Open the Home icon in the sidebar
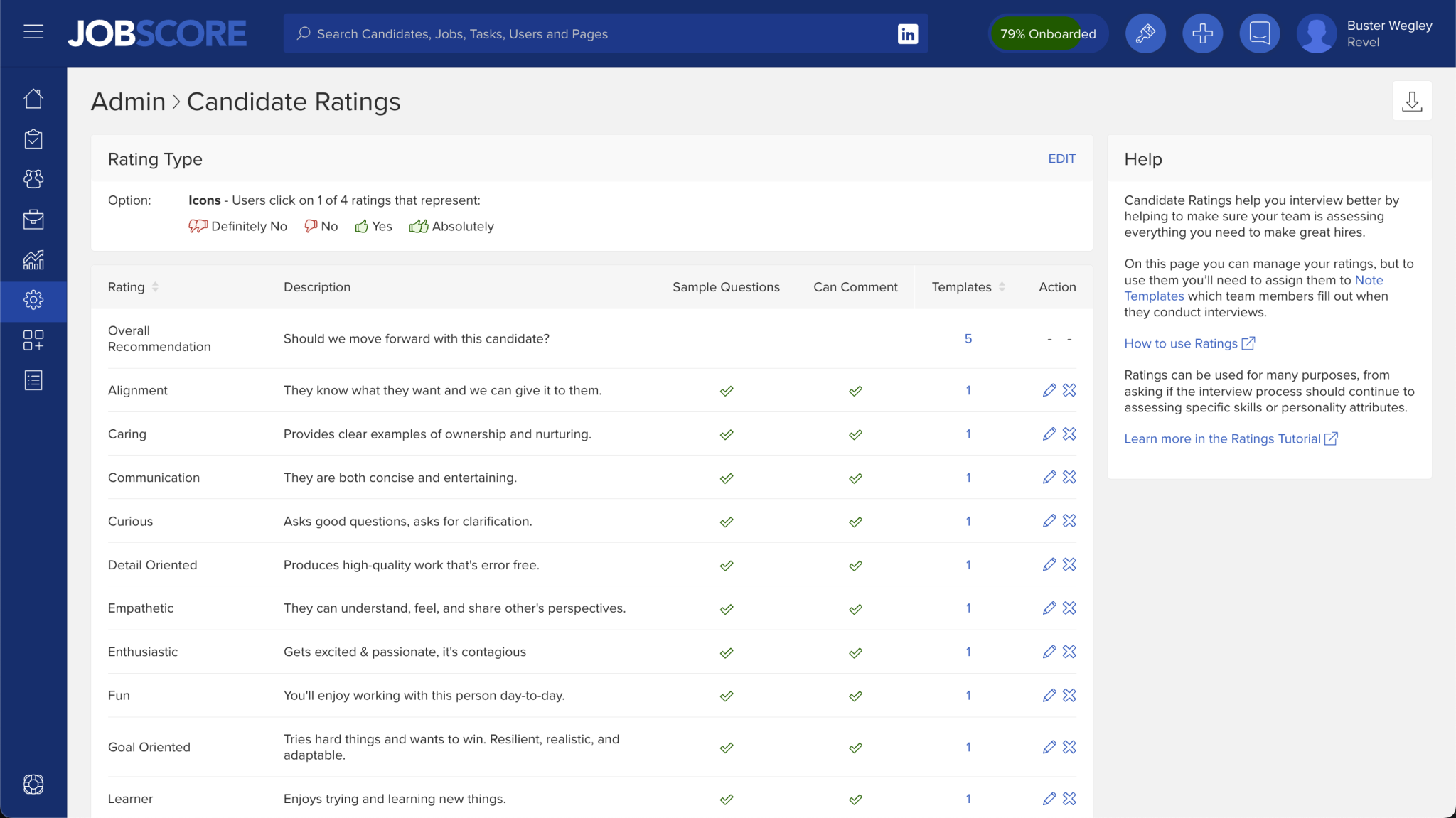This screenshot has height=818, width=1456. pyautogui.click(x=33, y=99)
